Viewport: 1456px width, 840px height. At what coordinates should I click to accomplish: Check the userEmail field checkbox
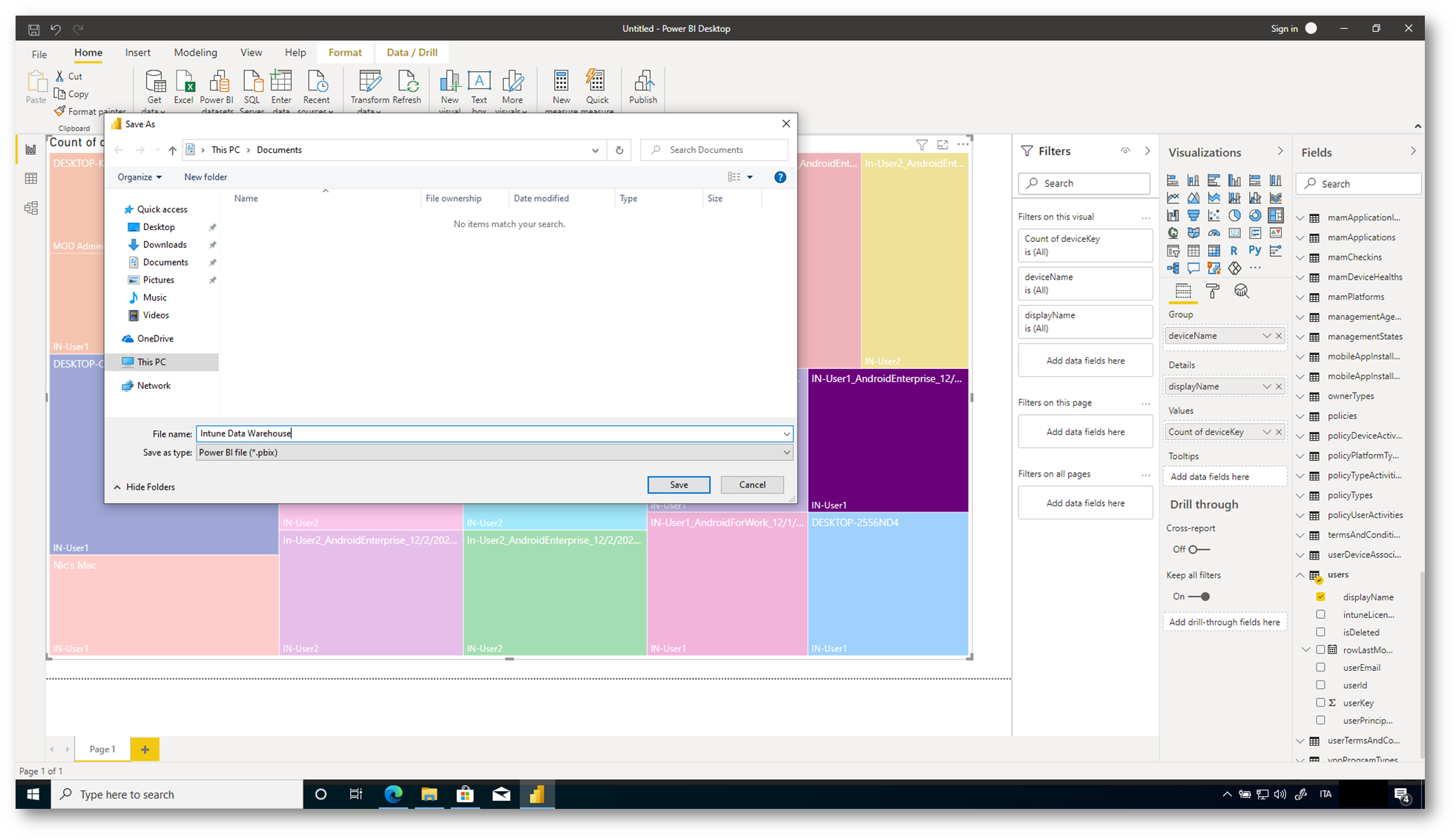pos(1320,667)
